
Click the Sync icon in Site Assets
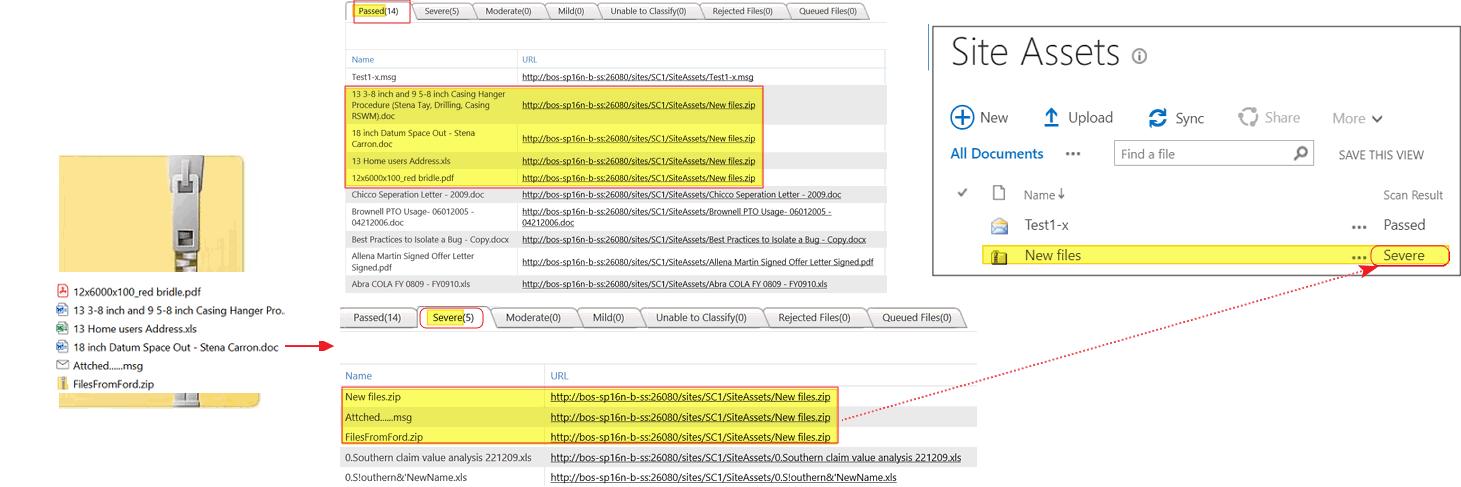(1158, 118)
